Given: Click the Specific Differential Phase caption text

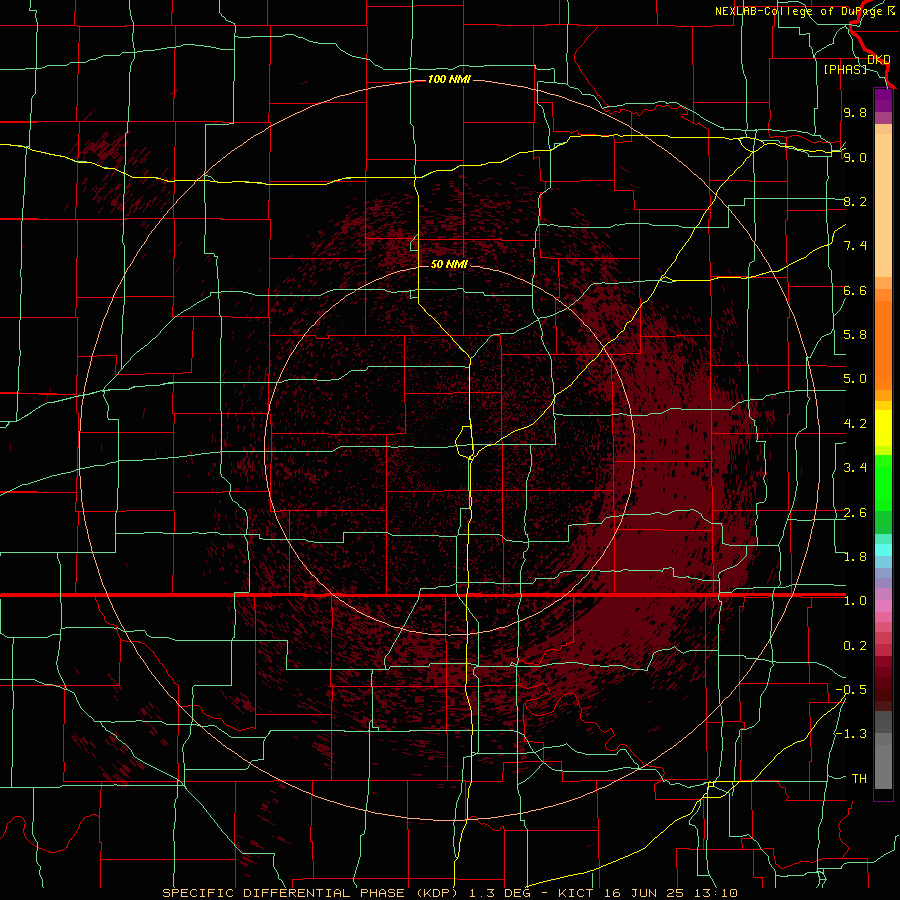Looking at the screenshot, I should pyautogui.click(x=449, y=893).
